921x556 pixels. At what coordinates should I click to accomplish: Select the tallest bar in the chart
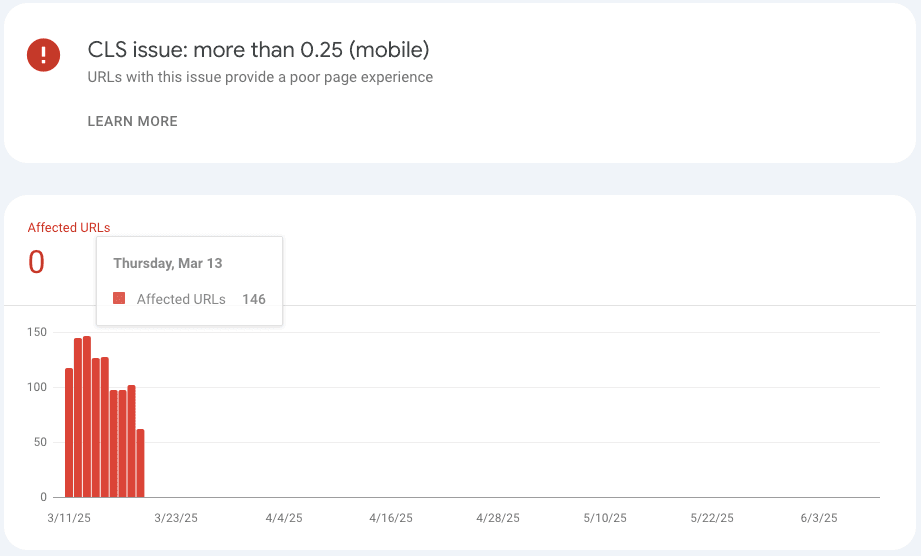click(87, 417)
